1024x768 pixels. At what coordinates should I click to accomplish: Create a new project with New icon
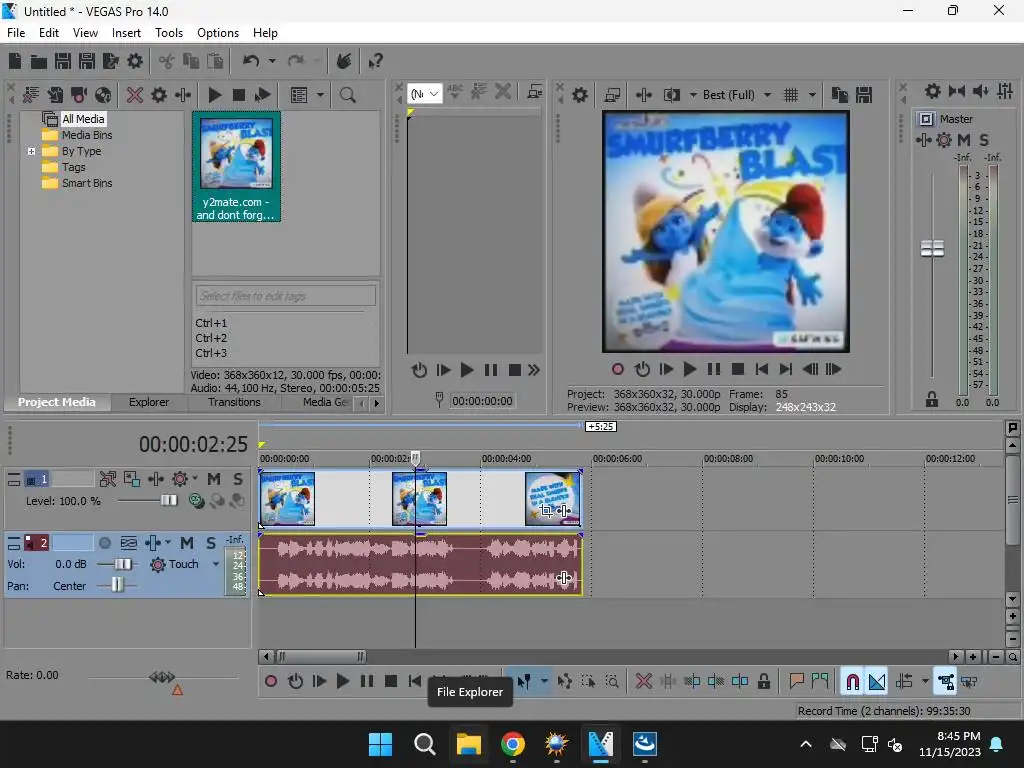point(15,61)
